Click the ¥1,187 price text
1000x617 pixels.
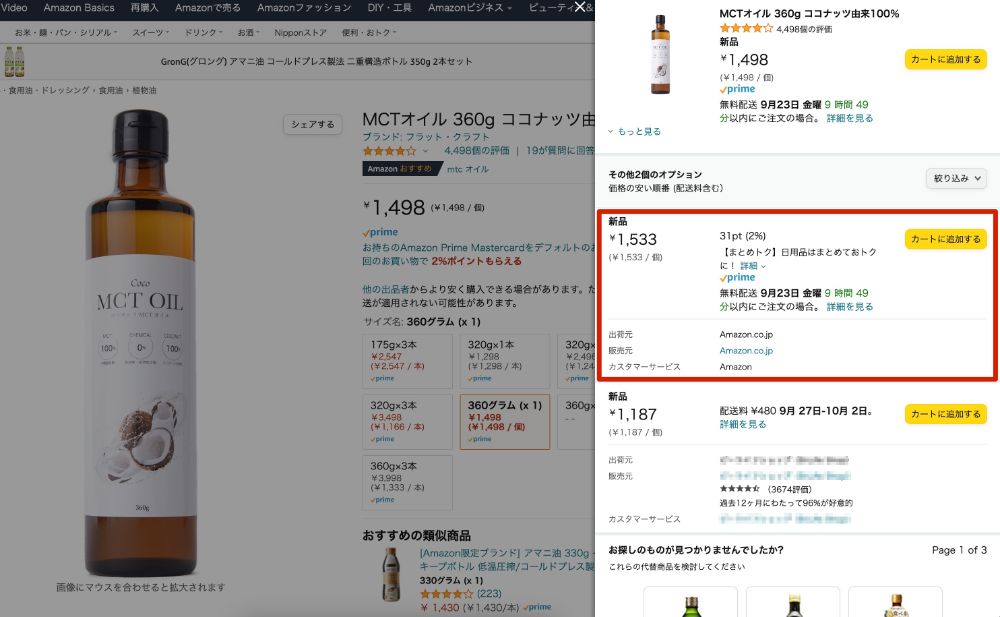[633, 415]
